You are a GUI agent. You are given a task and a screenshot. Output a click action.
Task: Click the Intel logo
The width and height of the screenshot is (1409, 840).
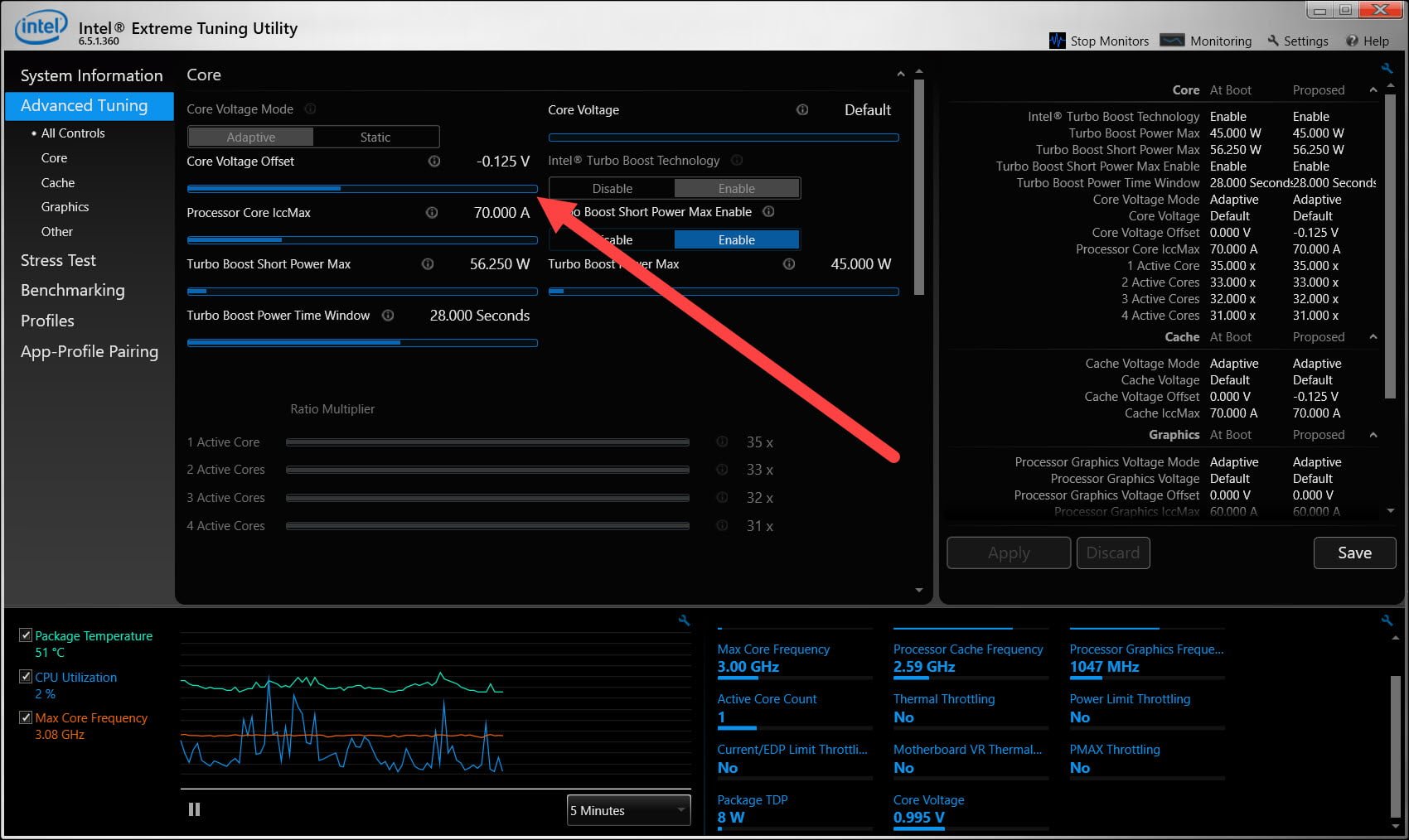[x=40, y=27]
